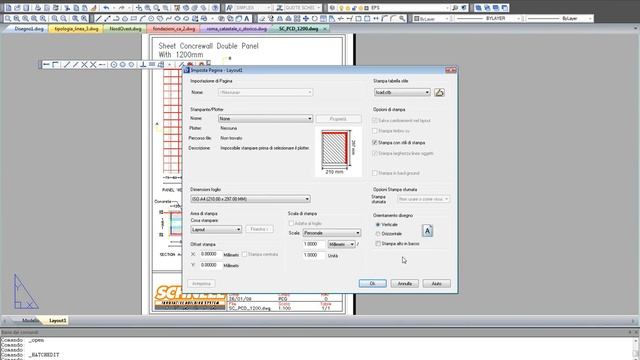The height and width of the screenshot is (360, 640).
Task: Open the BYLAYER linetype dropdown
Action: [x=488, y=18]
